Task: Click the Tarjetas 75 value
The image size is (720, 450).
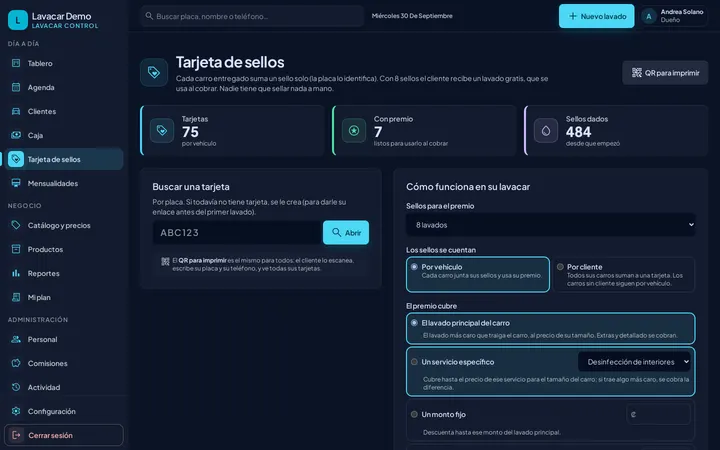Action: click(190, 132)
